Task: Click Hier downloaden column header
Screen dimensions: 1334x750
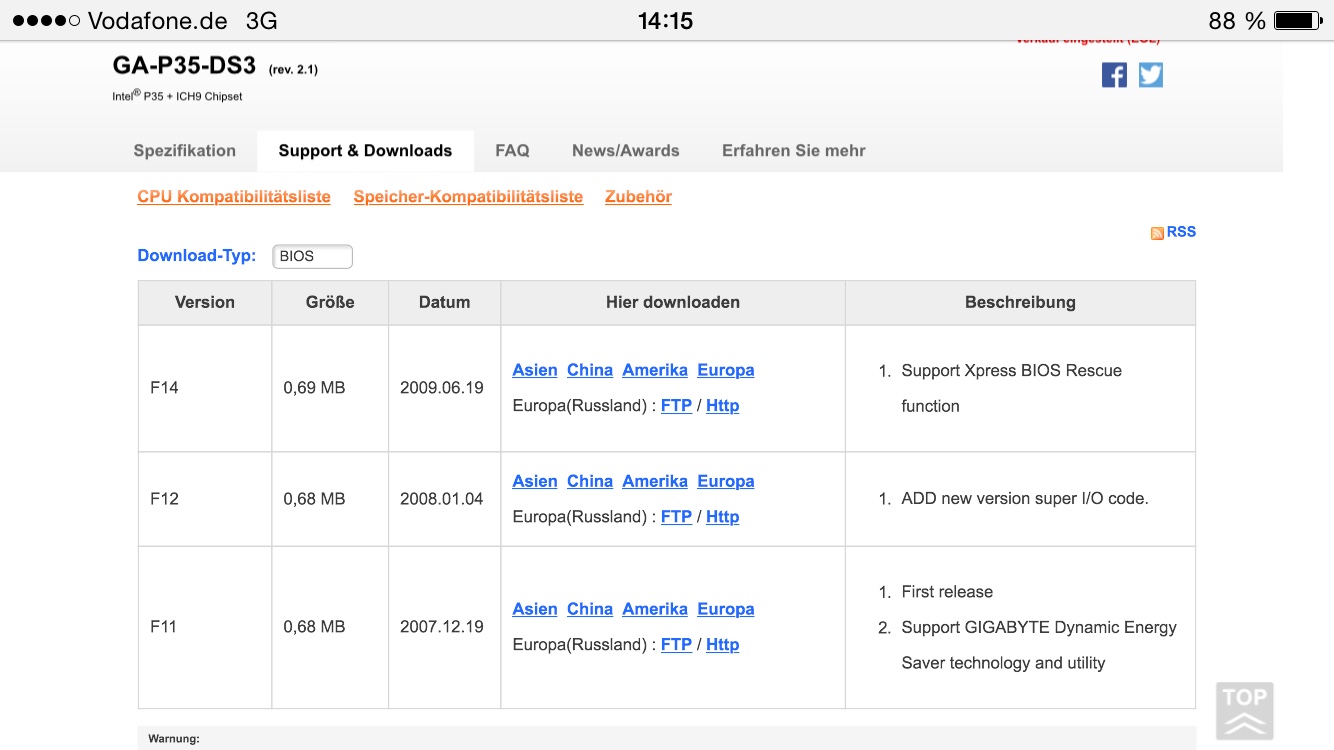Action: [x=673, y=302]
